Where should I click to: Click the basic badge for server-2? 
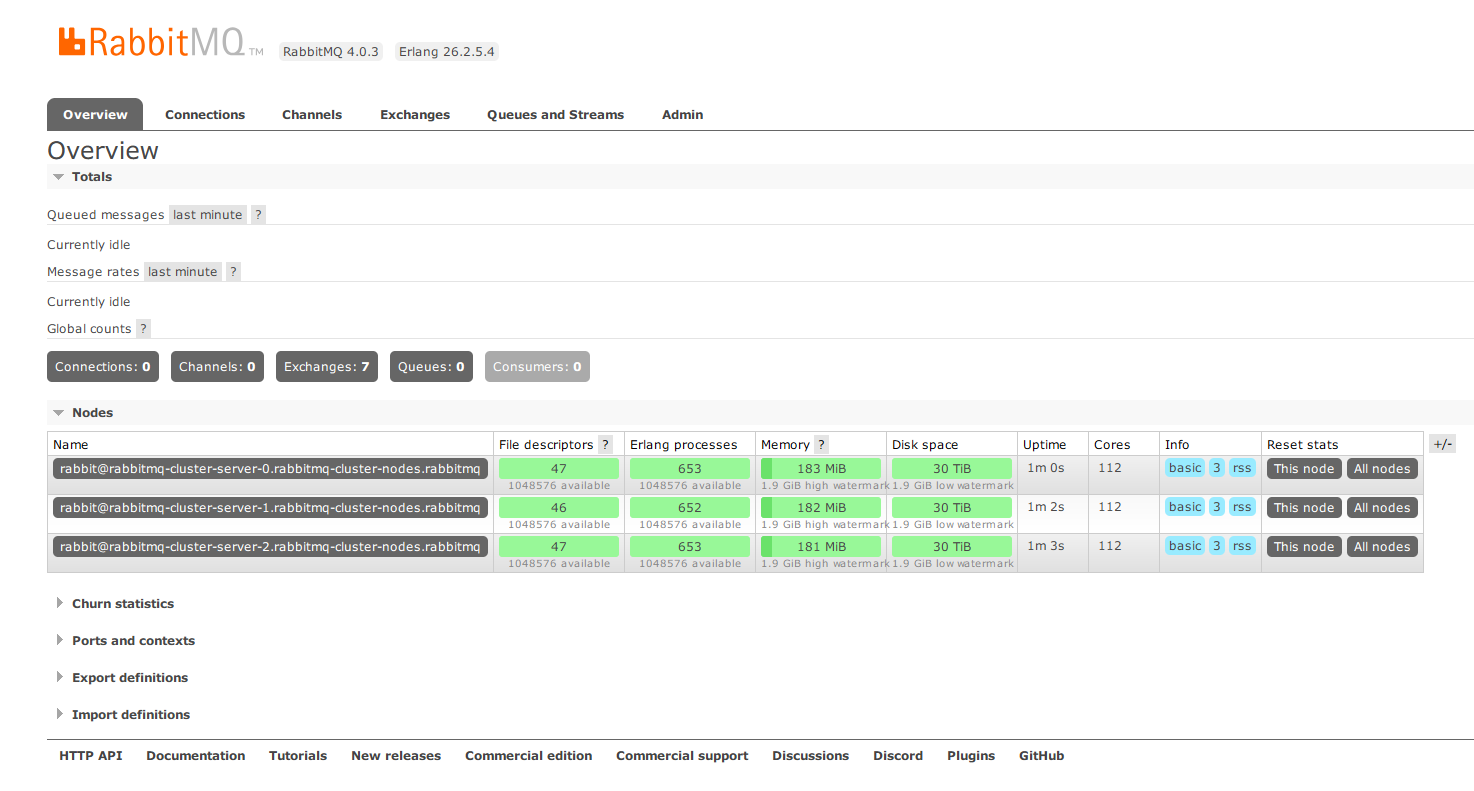[x=1185, y=546]
